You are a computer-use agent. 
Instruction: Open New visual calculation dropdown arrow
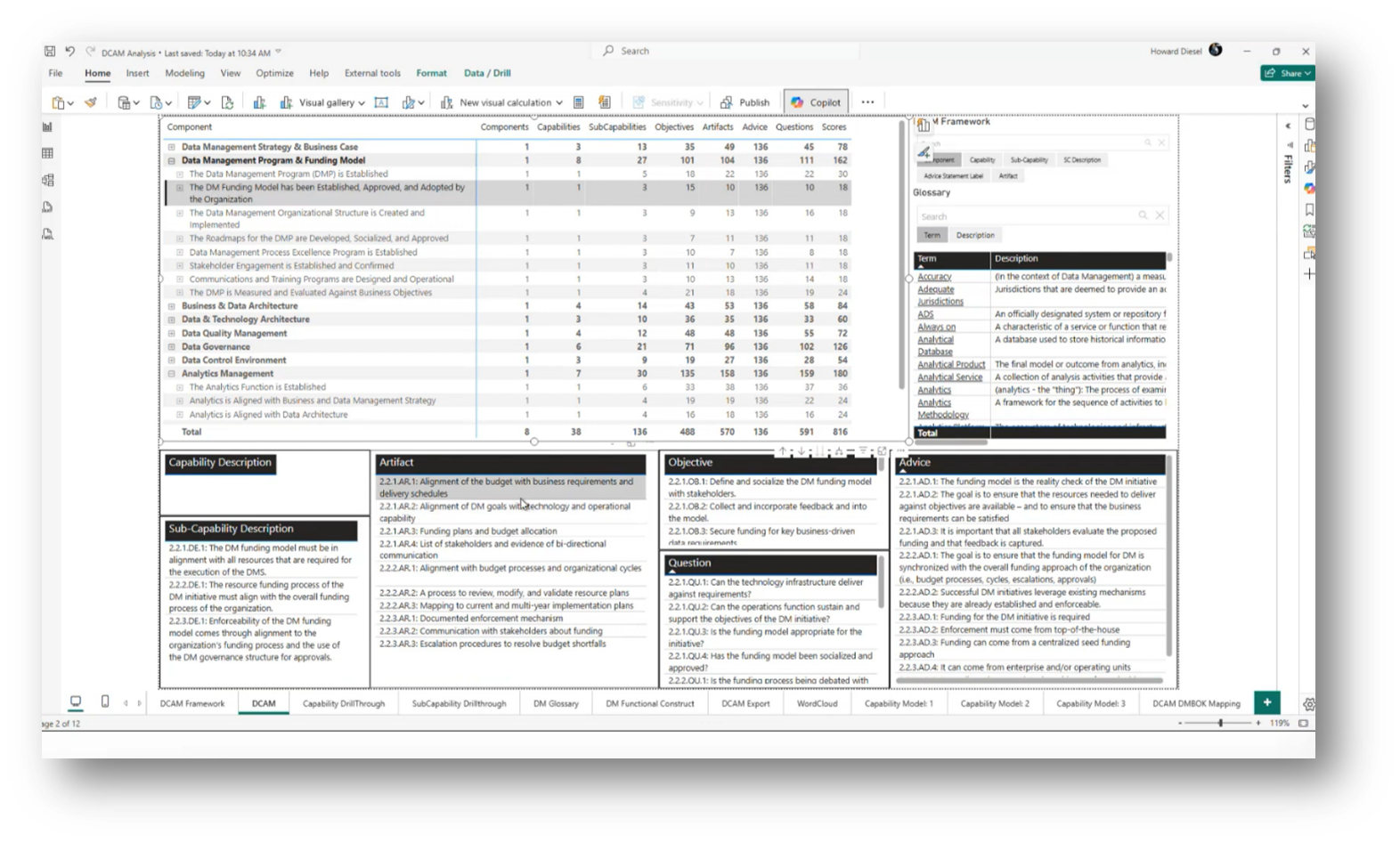point(559,102)
